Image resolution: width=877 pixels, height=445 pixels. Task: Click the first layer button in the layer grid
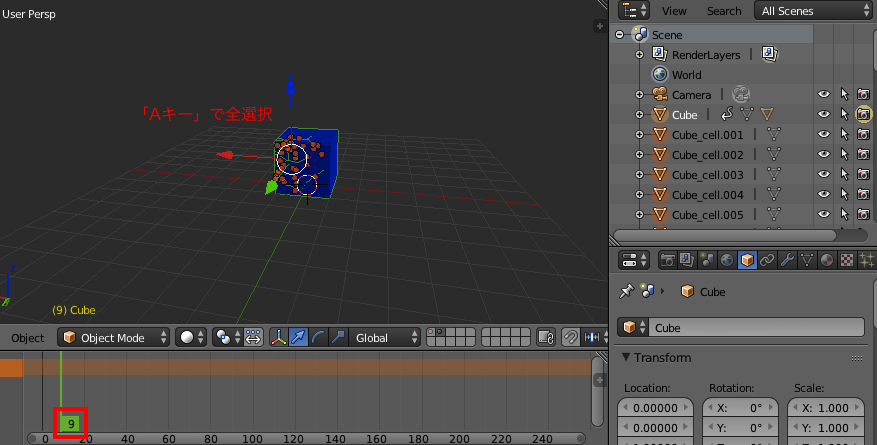(x=432, y=332)
